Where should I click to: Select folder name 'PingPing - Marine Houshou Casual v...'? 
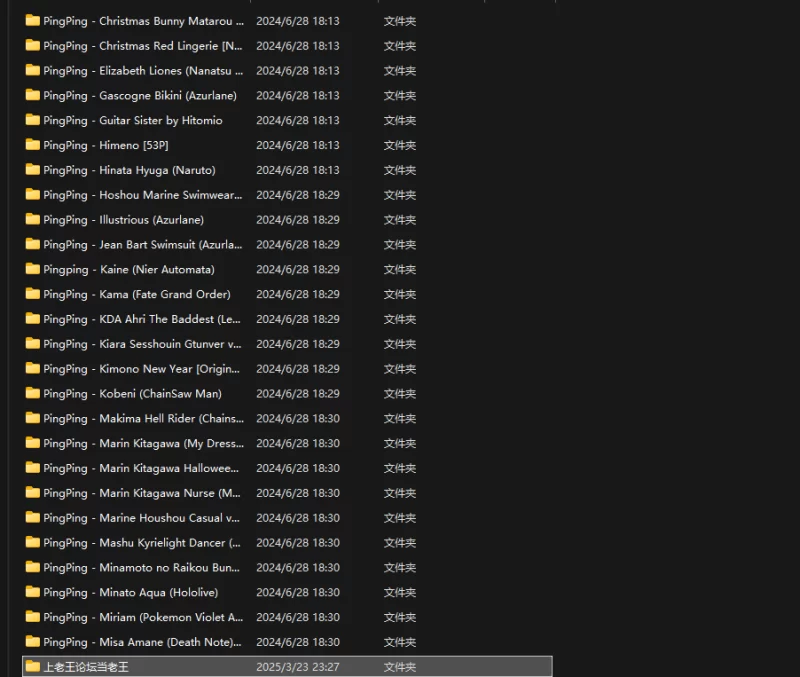coord(141,518)
